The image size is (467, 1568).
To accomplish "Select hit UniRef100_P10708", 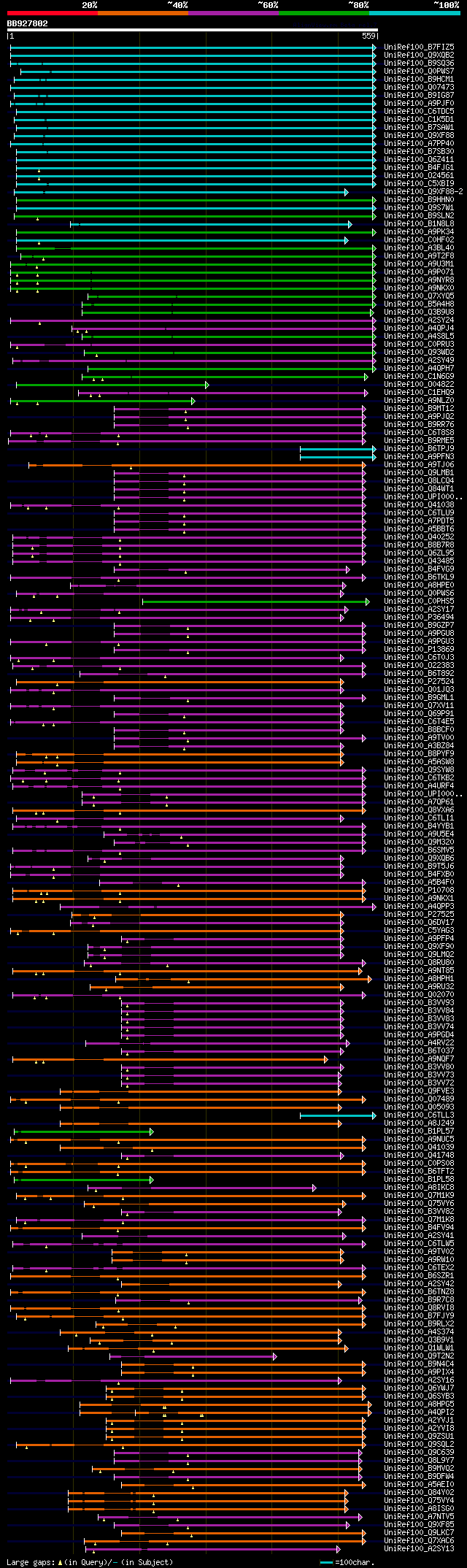I will pos(419,890).
